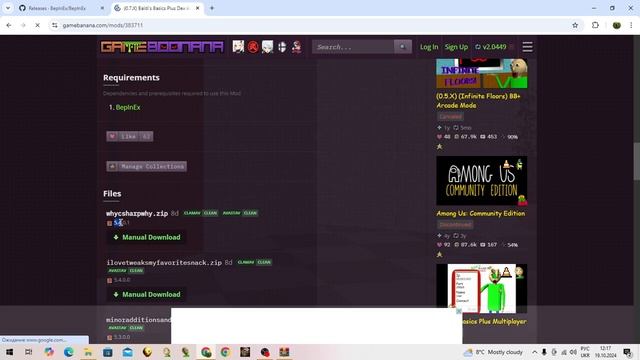Viewport: 640px width, 360px height.
Task: Open the tab search dropdown arrow
Action: [8, 8]
